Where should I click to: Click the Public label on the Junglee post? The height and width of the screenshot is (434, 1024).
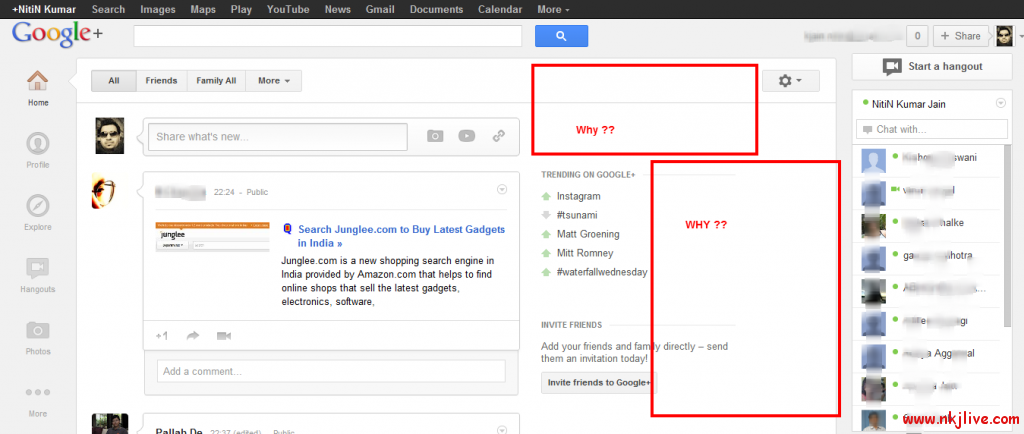[x=256, y=193]
